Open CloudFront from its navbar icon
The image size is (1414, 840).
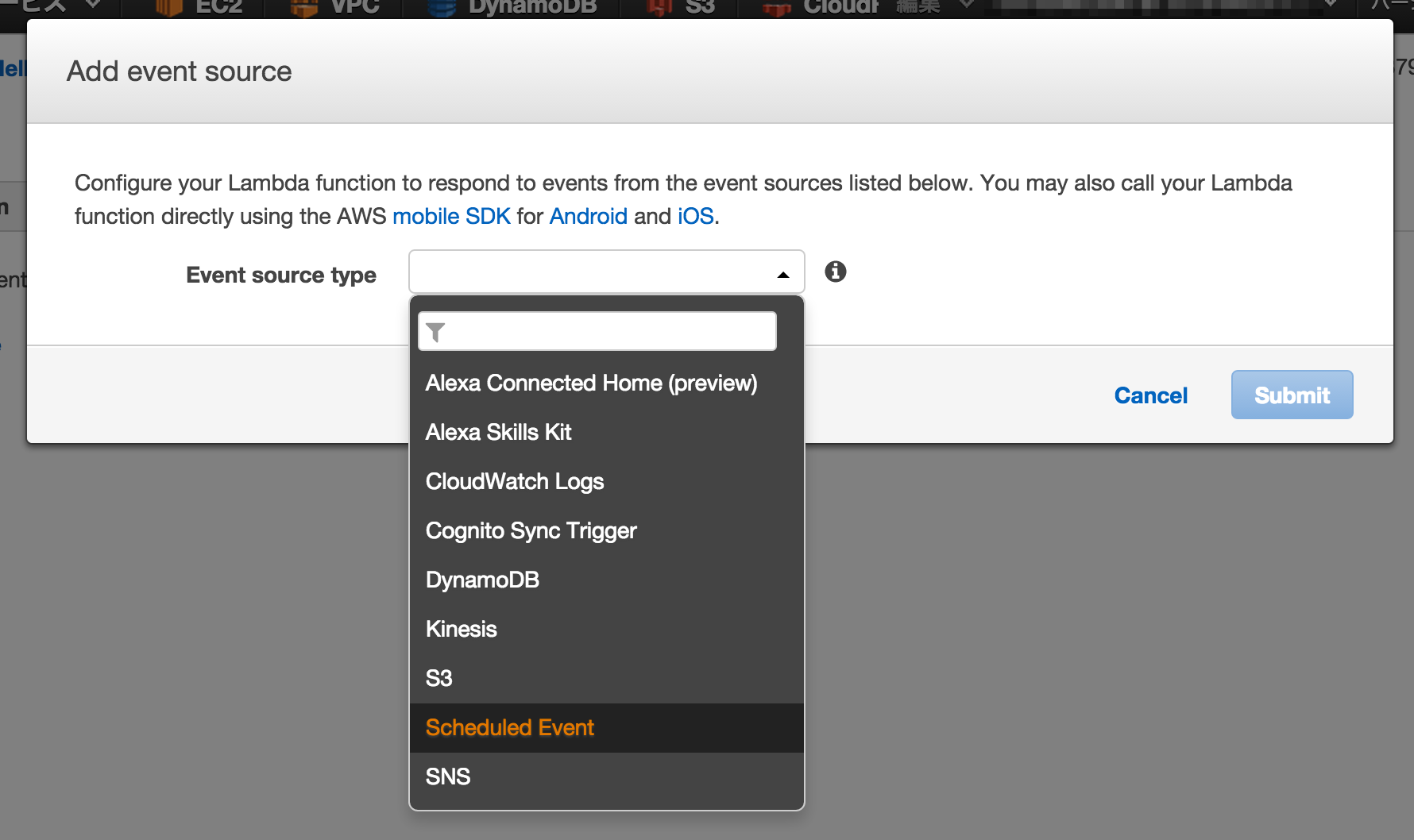(x=776, y=6)
